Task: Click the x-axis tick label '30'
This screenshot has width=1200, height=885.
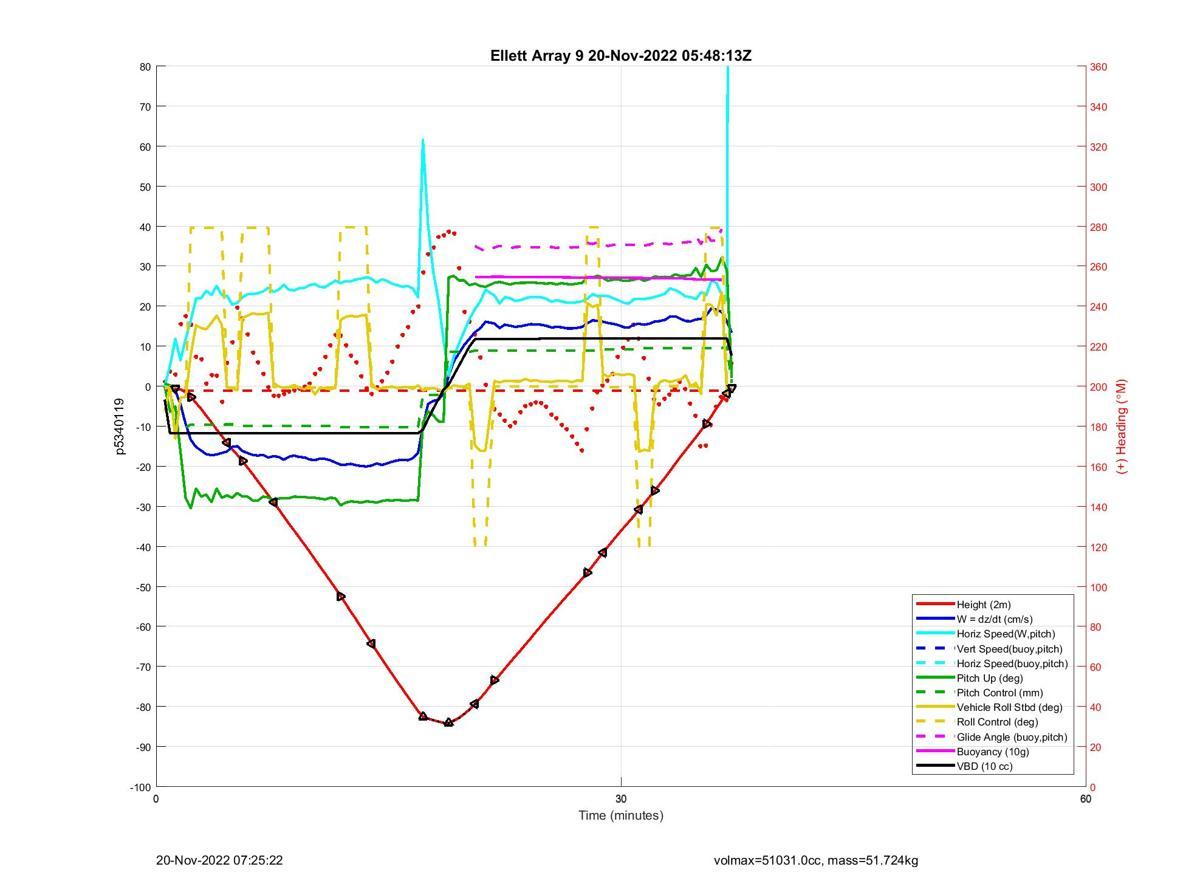Action: point(621,798)
